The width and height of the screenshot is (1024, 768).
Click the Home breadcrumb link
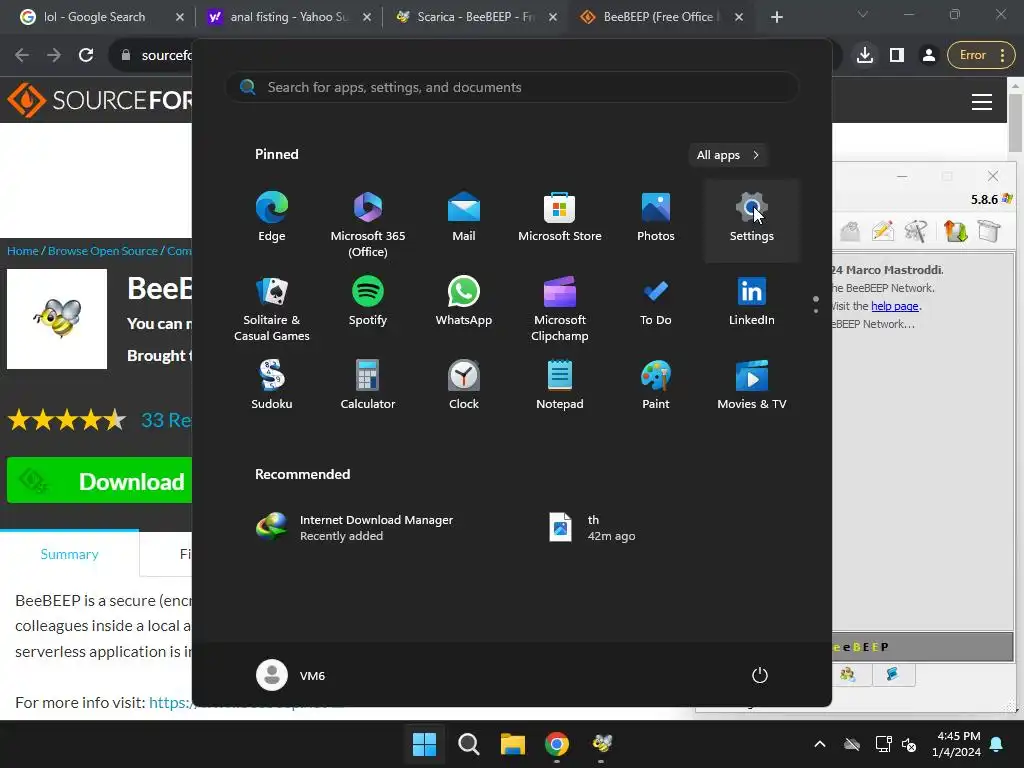click(x=22, y=251)
